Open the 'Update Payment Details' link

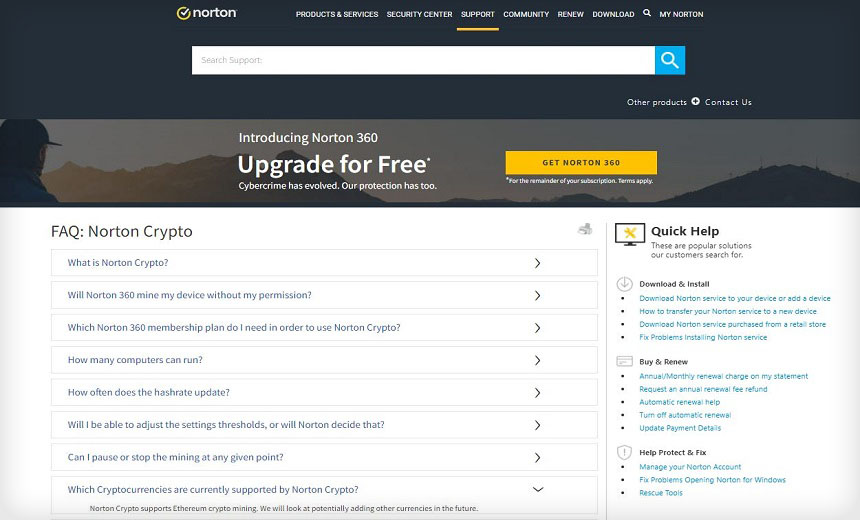(680, 428)
